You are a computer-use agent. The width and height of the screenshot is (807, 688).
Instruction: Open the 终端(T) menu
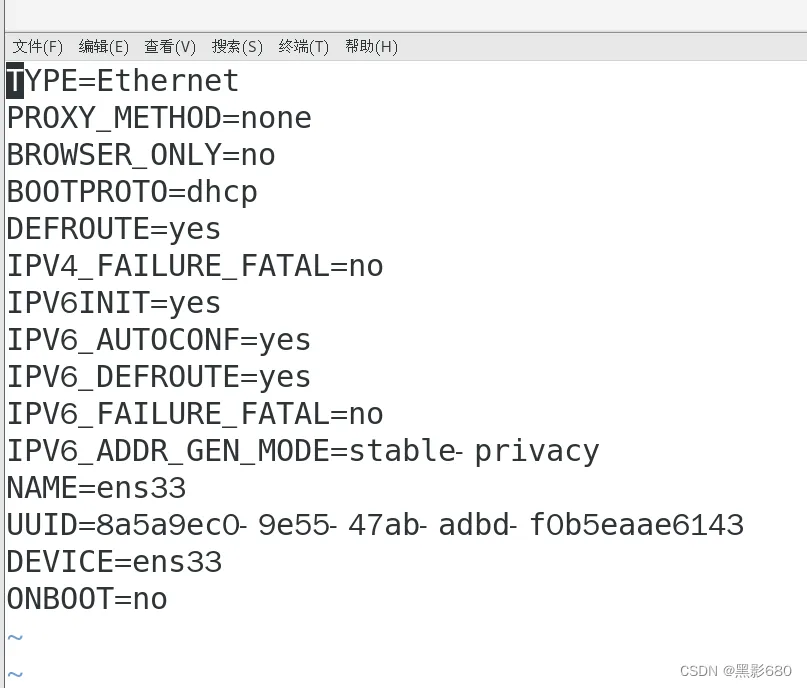(x=303, y=47)
